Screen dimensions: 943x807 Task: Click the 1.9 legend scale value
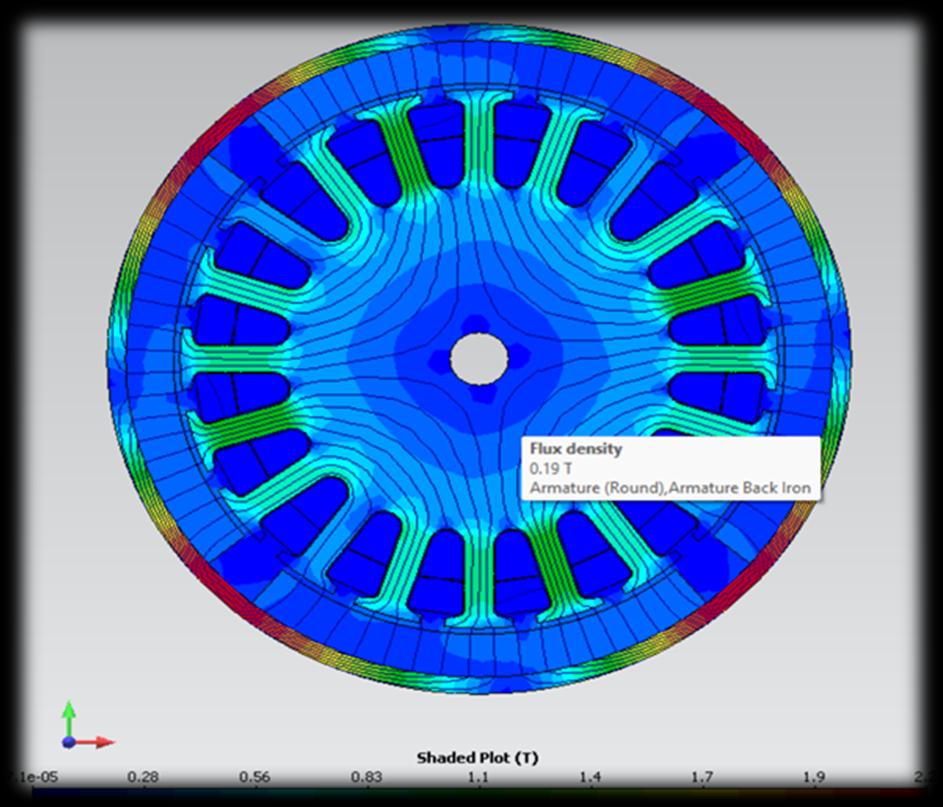pyautogui.click(x=814, y=777)
